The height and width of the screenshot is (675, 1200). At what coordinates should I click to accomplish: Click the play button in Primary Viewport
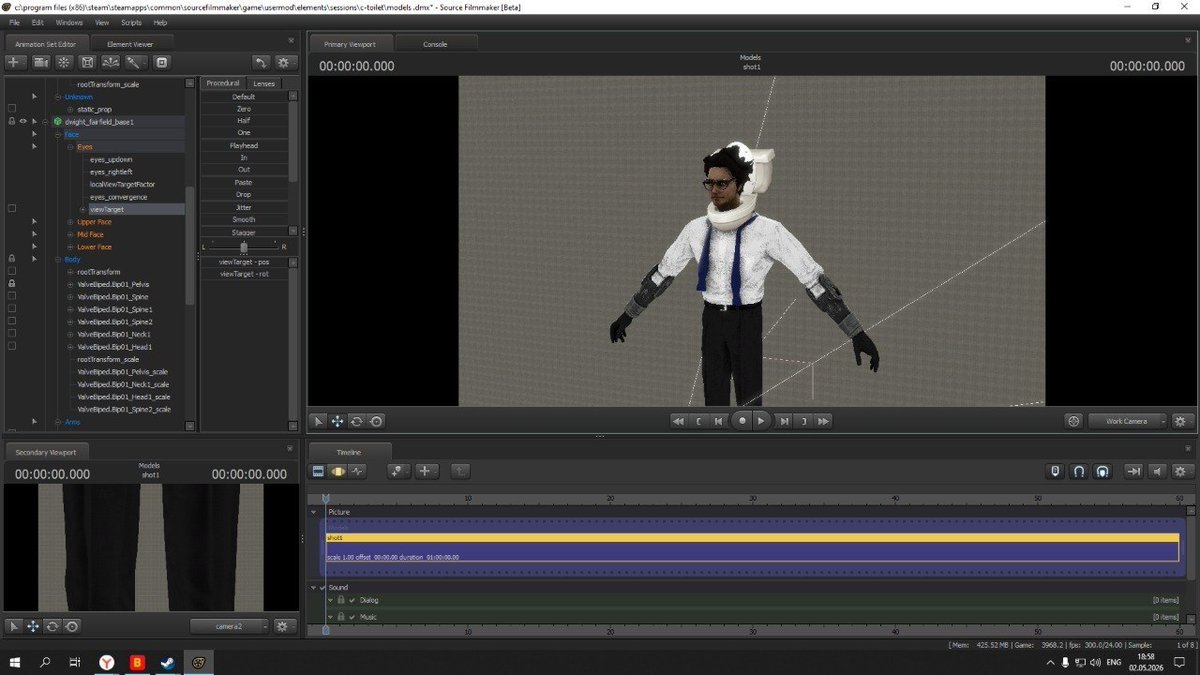(x=761, y=421)
